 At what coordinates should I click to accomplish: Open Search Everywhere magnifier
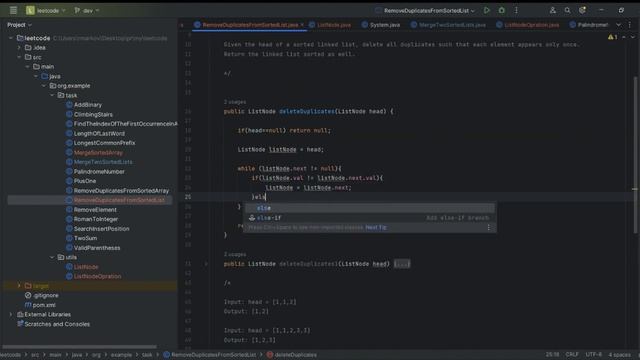(x=567, y=10)
